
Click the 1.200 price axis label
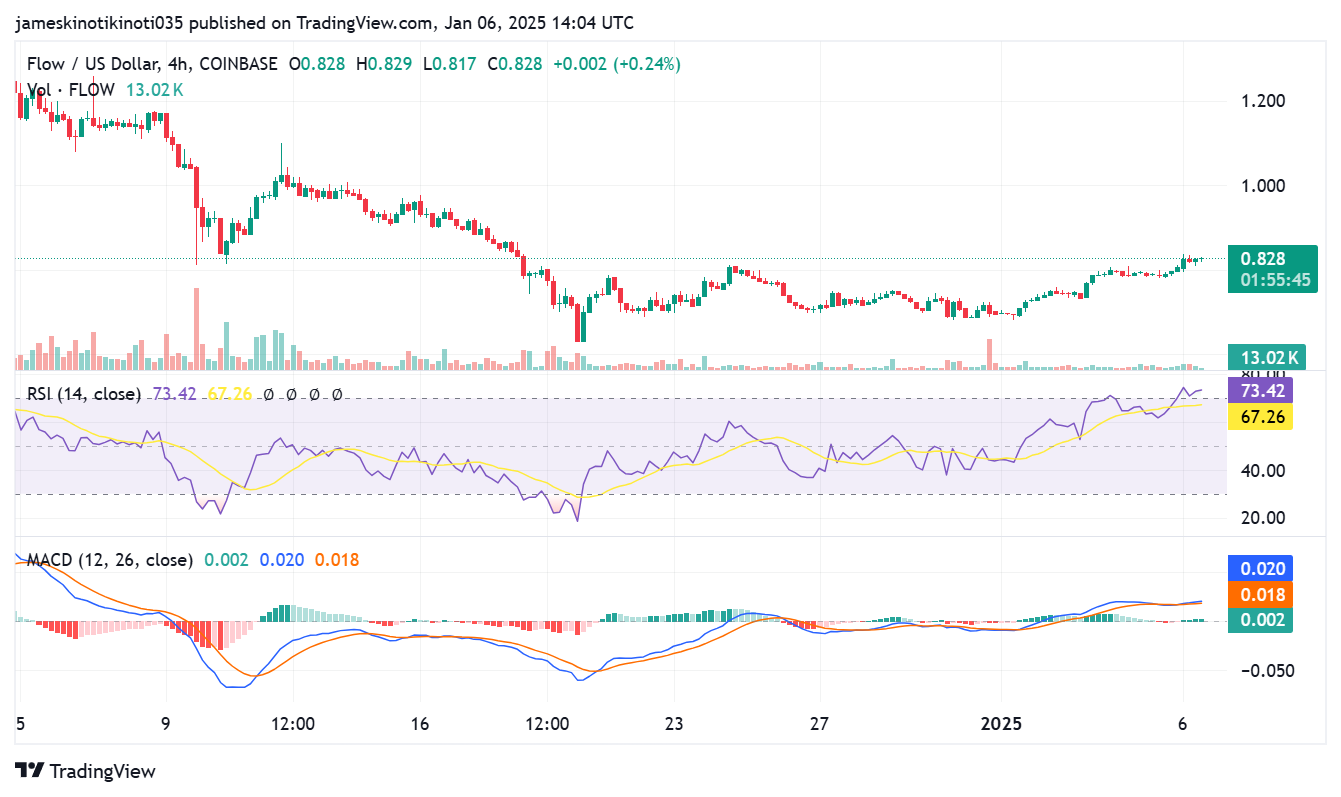pos(1261,101)
